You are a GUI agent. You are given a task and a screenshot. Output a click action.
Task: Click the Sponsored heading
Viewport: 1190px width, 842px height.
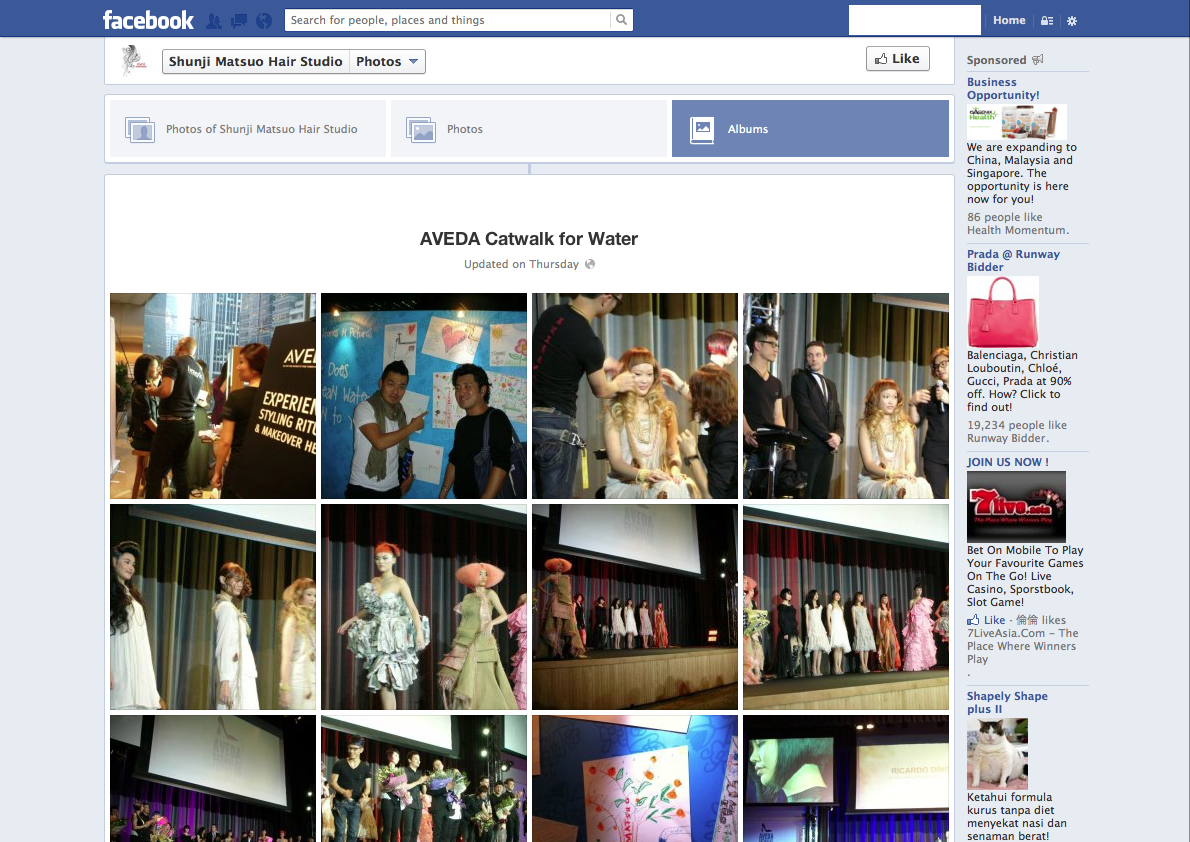point(996,60)
